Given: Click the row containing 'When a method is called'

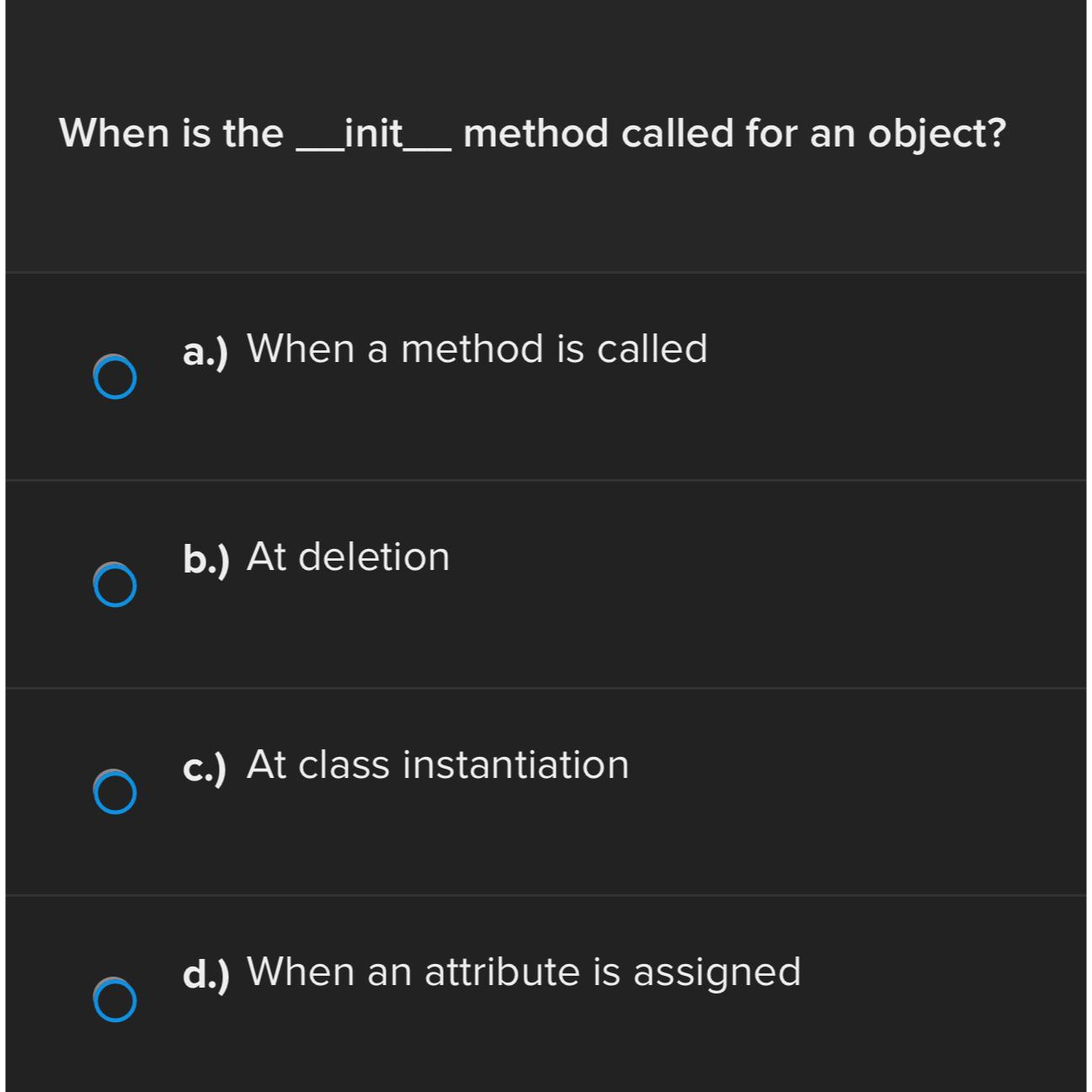Looking at the screenshot, I should tap(546, 375).
